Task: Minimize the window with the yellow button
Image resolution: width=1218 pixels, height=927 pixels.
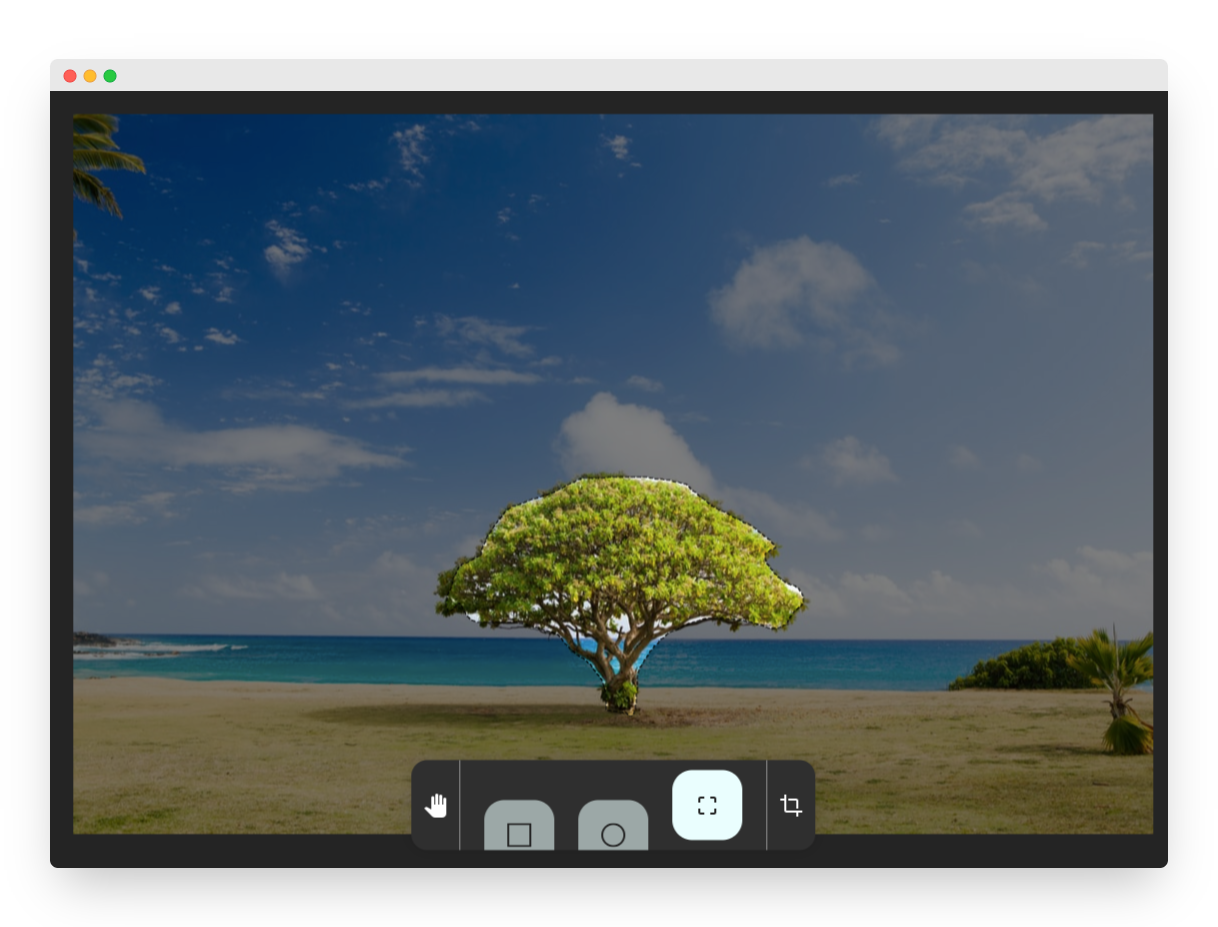Action: coord(90,76)
